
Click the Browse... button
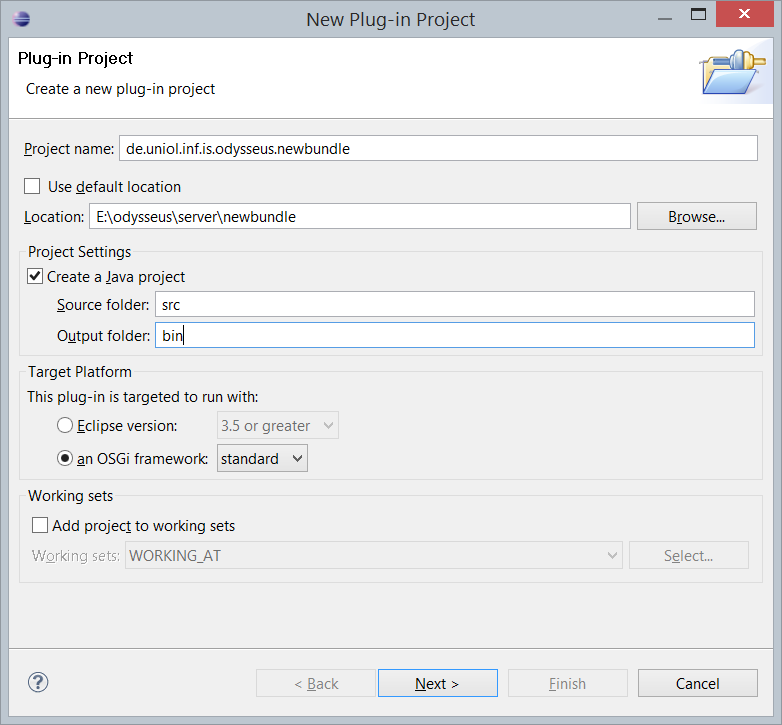697,216
